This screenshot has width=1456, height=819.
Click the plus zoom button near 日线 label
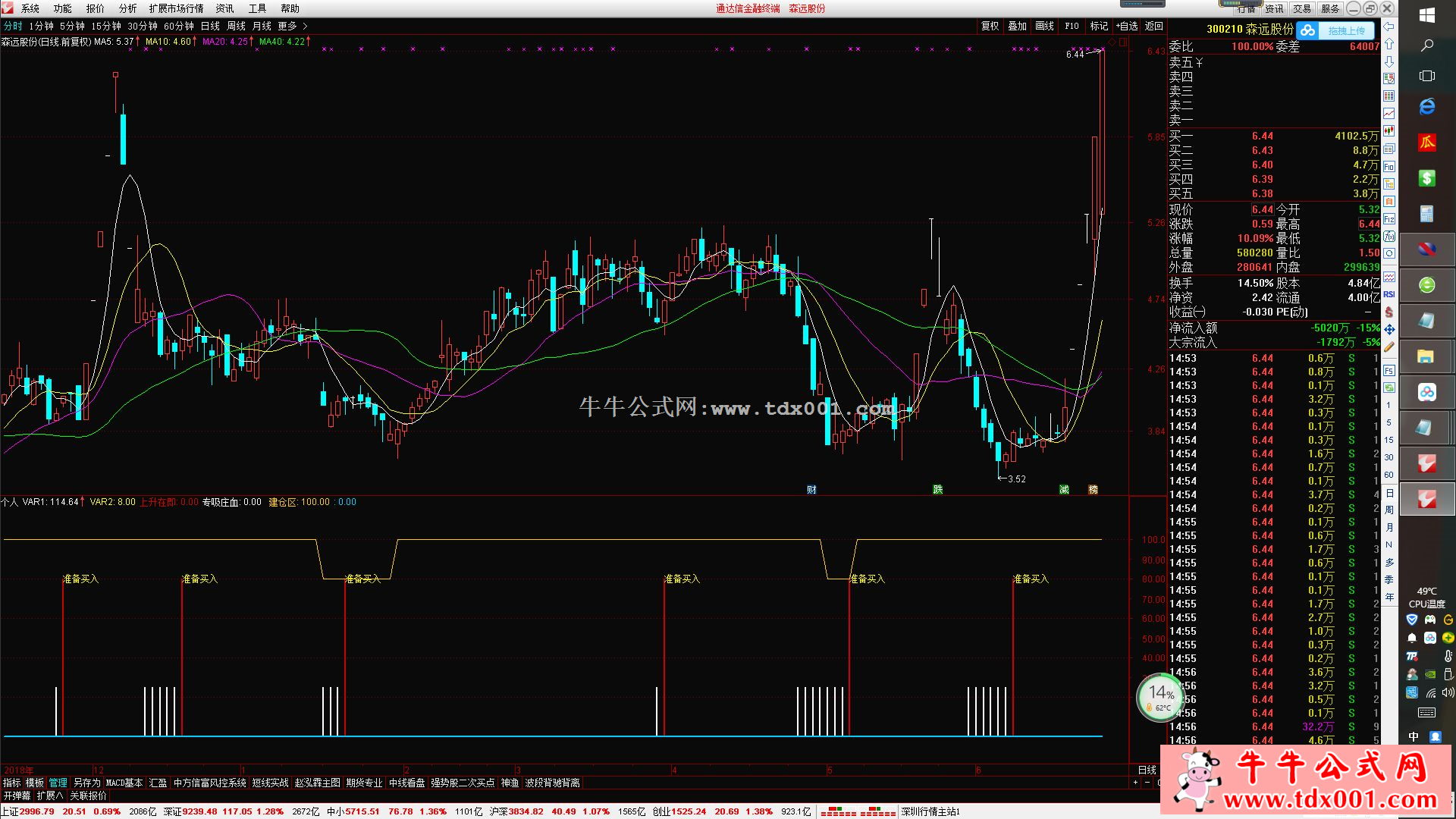(x=1135, y=783)
